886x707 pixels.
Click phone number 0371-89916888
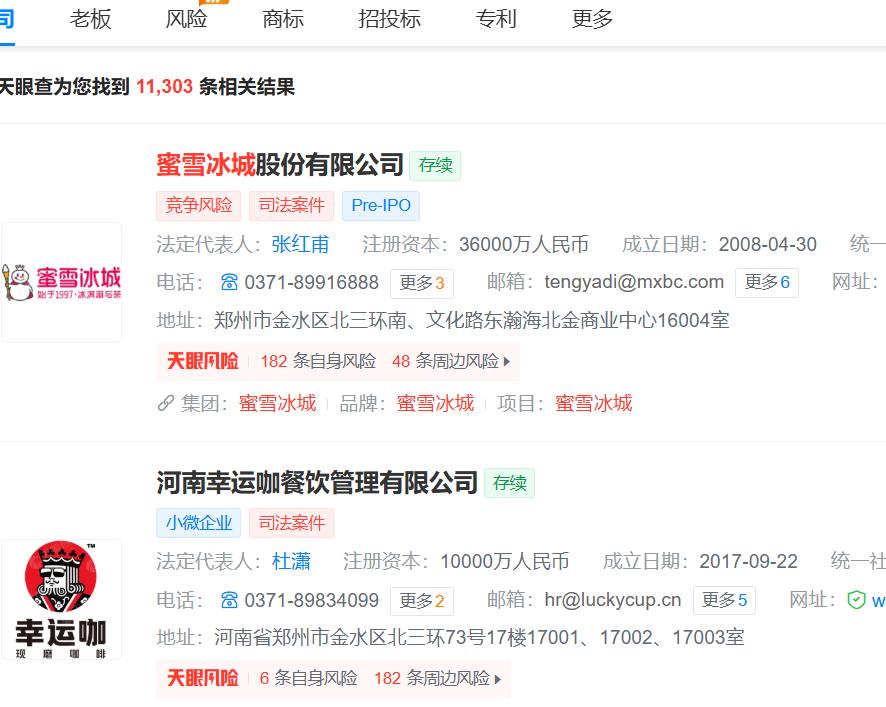(x=311, y=282)
